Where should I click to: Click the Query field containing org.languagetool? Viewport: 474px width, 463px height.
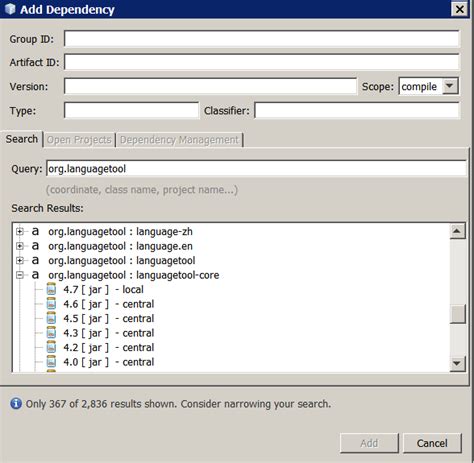pyautogui.click(x=256, y=169)
